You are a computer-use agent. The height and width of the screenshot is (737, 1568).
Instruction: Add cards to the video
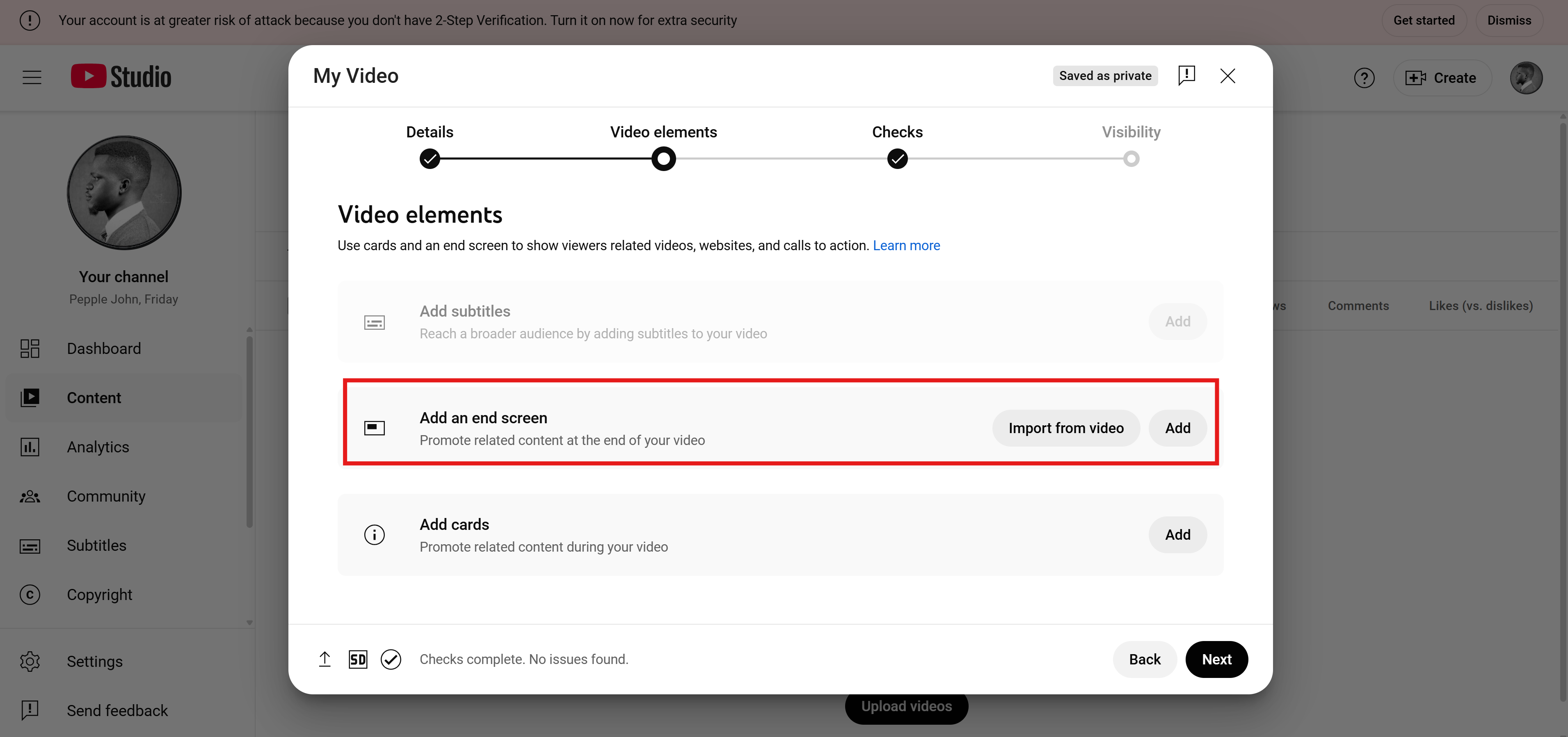pyautogui.click(x=1177, y=534)
